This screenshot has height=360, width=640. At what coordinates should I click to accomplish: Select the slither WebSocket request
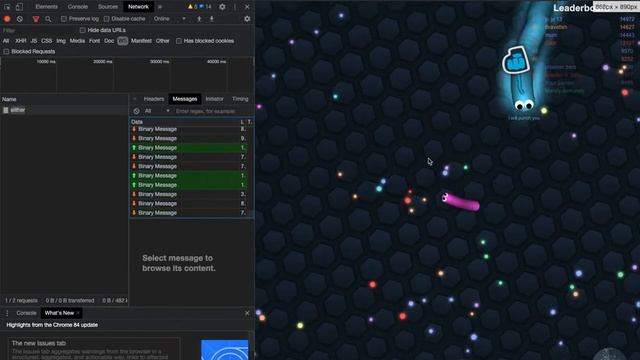coord(64,110)
